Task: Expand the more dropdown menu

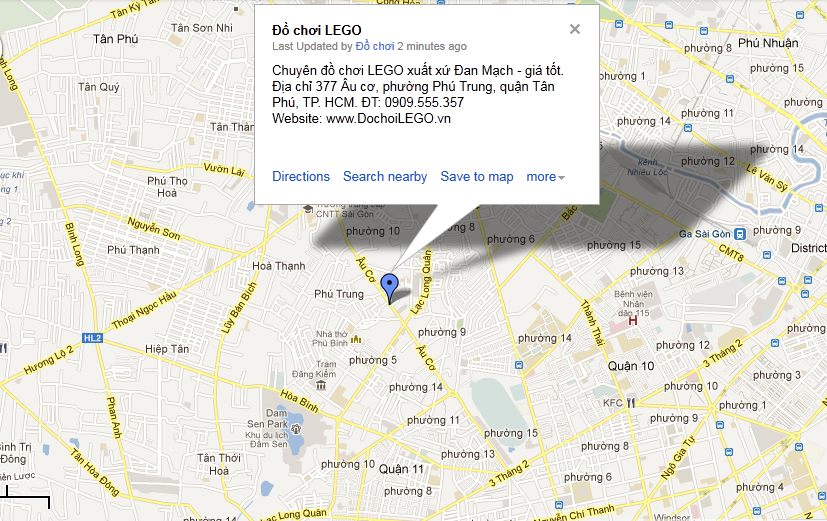Action: click(545, 177)
